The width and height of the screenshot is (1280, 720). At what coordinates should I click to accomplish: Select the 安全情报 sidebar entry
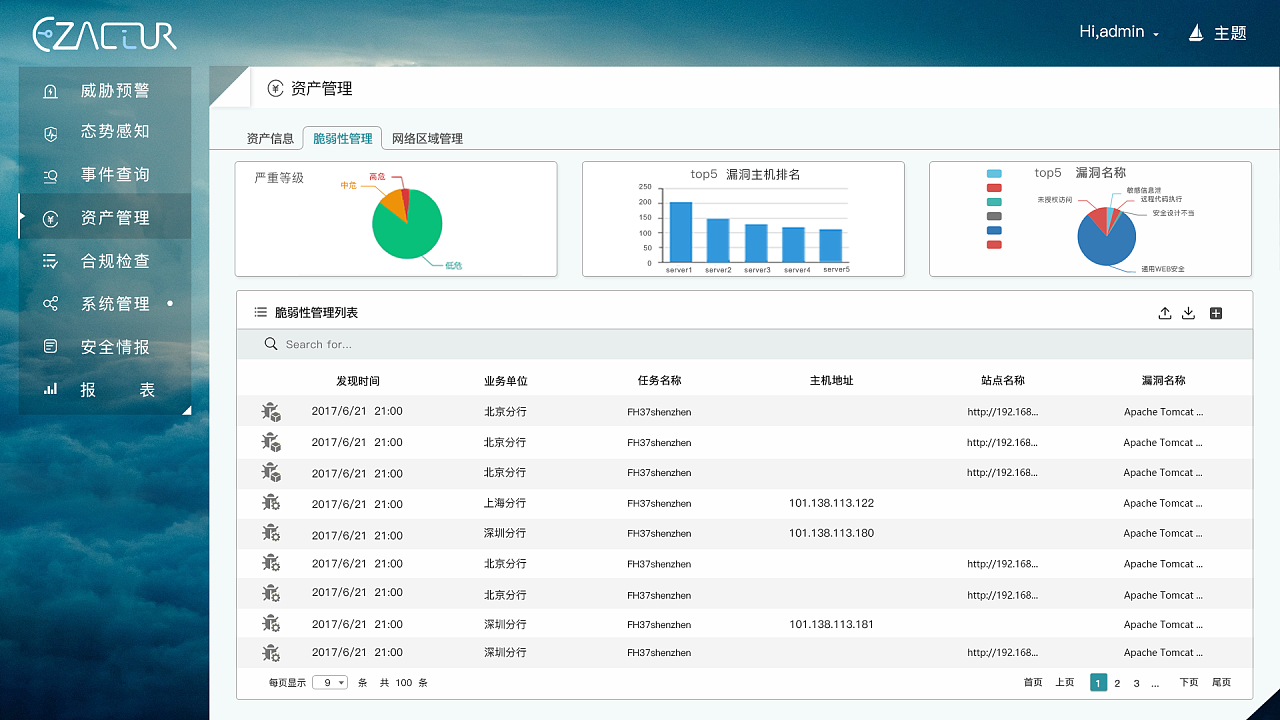click(104, 346)
